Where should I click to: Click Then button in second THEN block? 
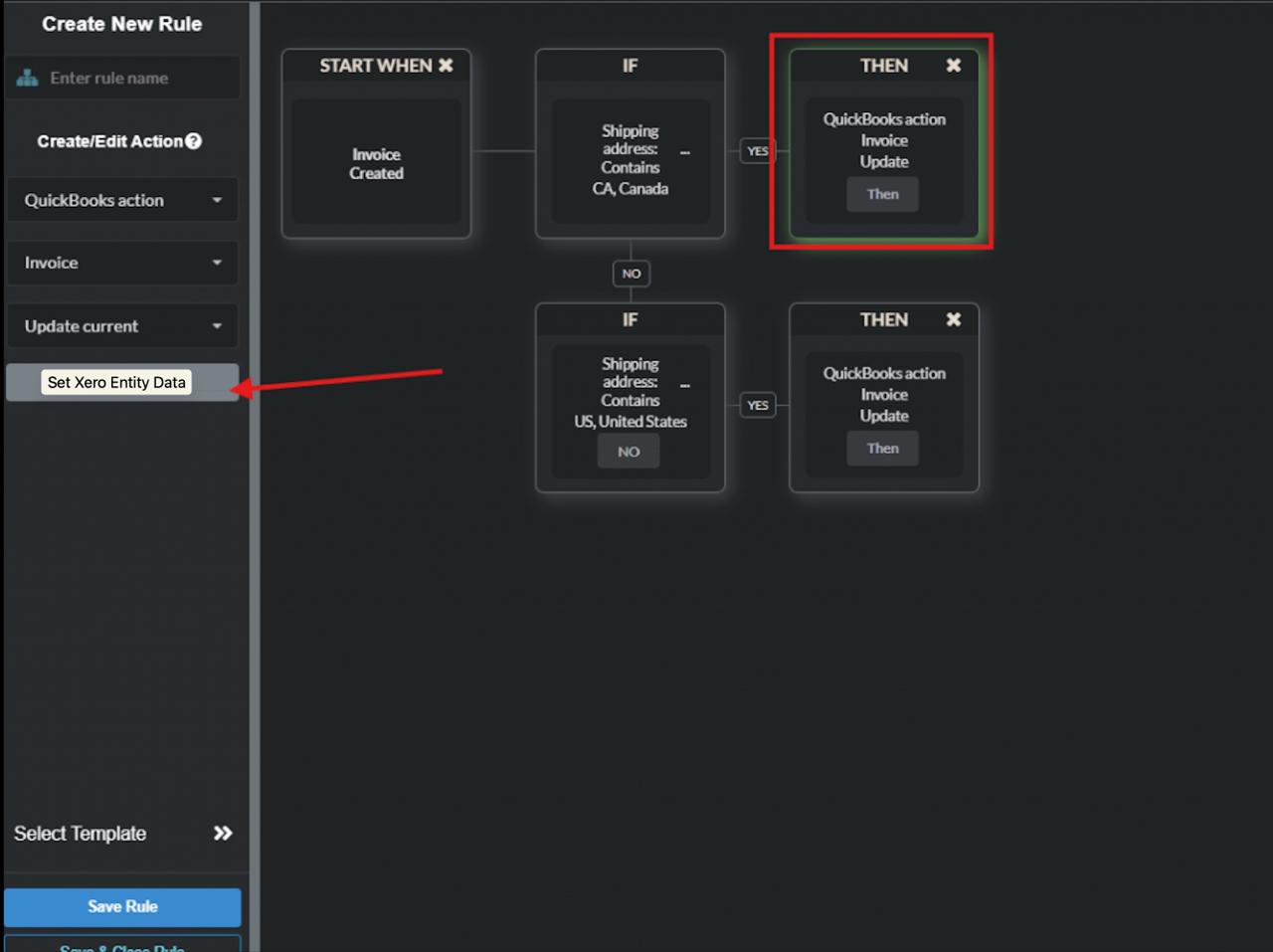pos(882,449)
